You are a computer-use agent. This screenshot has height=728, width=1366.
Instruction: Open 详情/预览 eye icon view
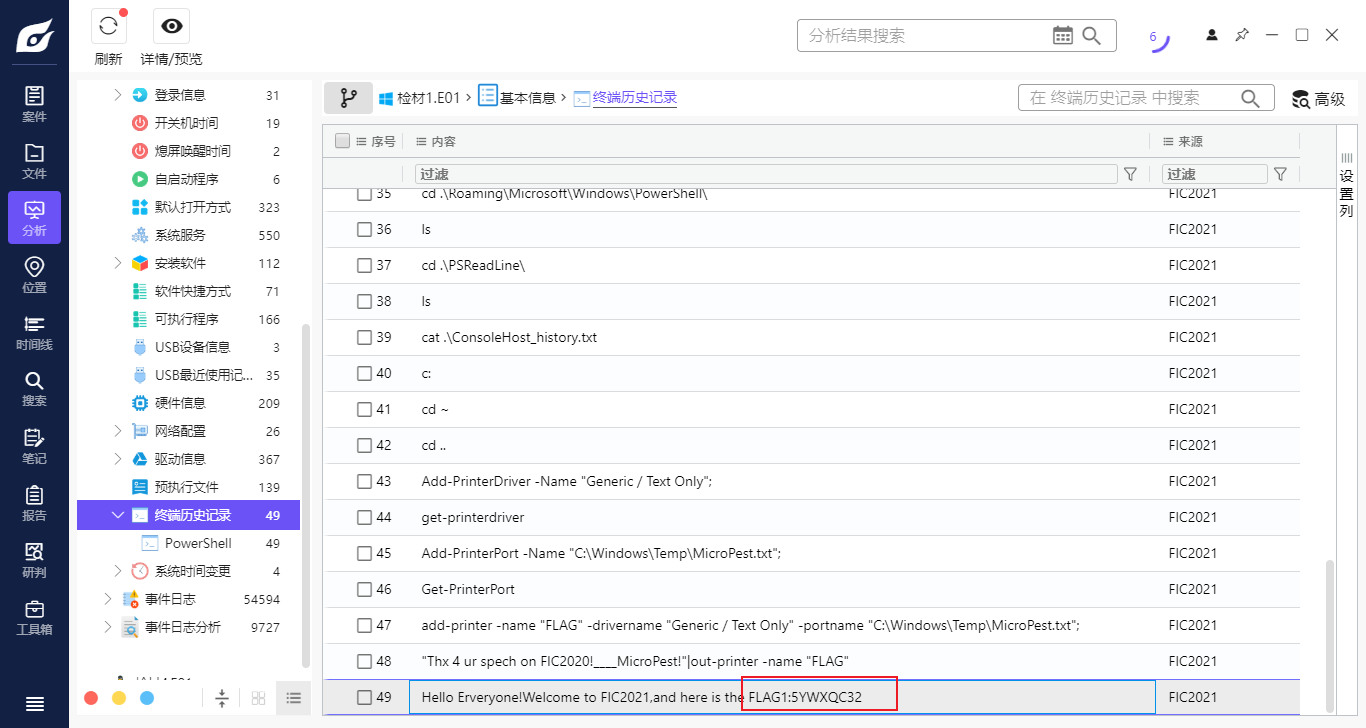click(x=171, y=27)
